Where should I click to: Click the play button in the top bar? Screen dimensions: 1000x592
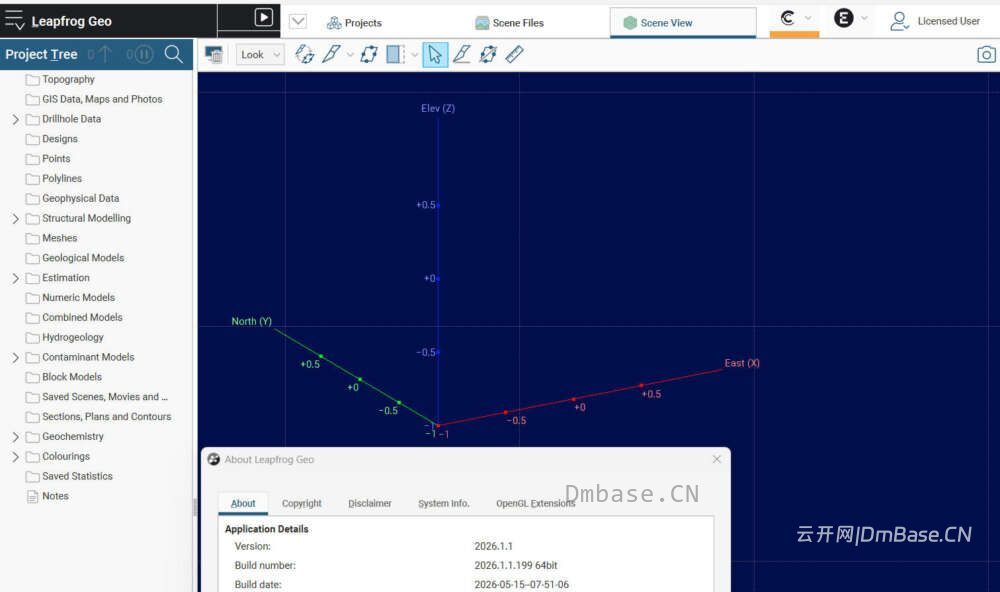(x=263, y=17)
